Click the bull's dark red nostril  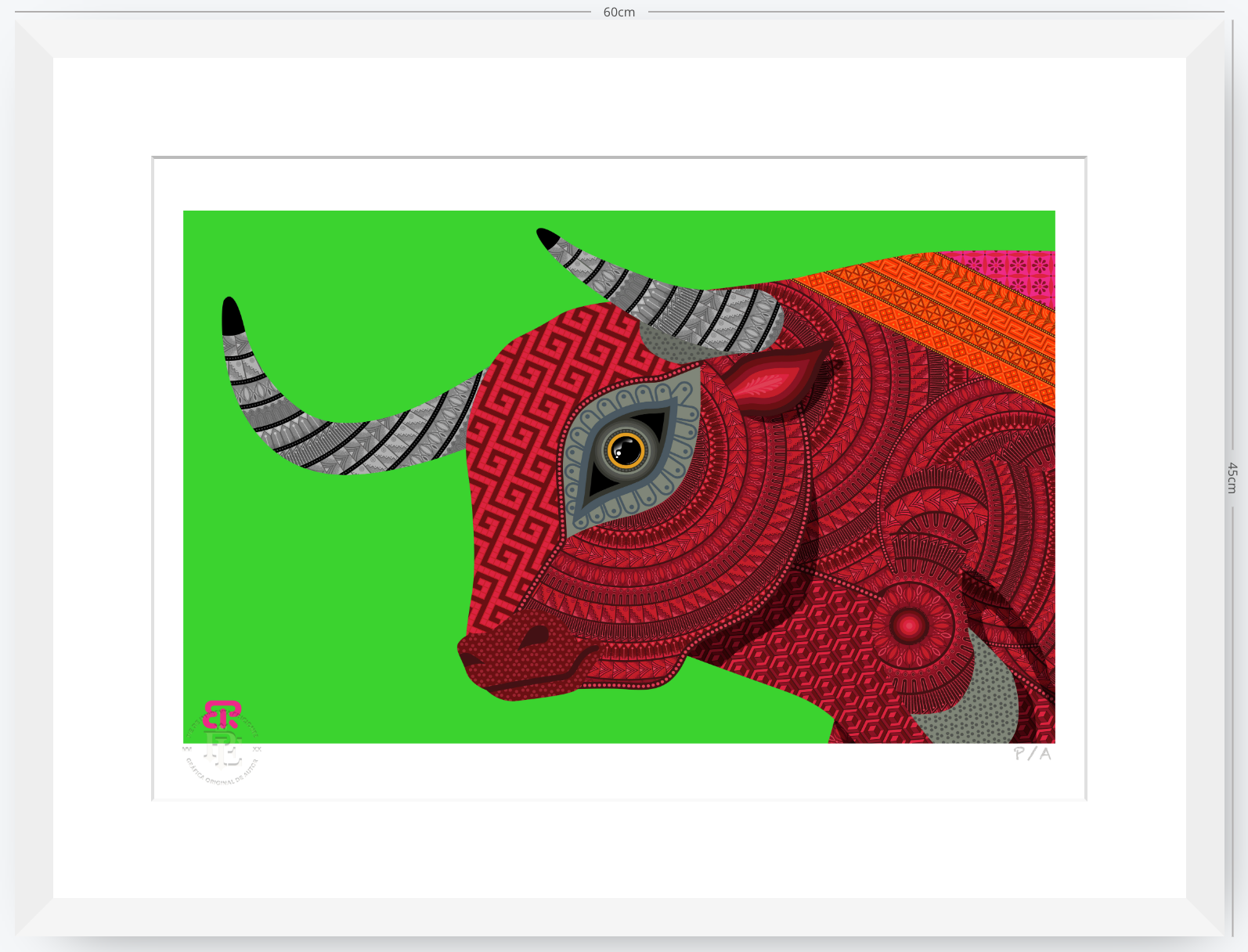536,636
